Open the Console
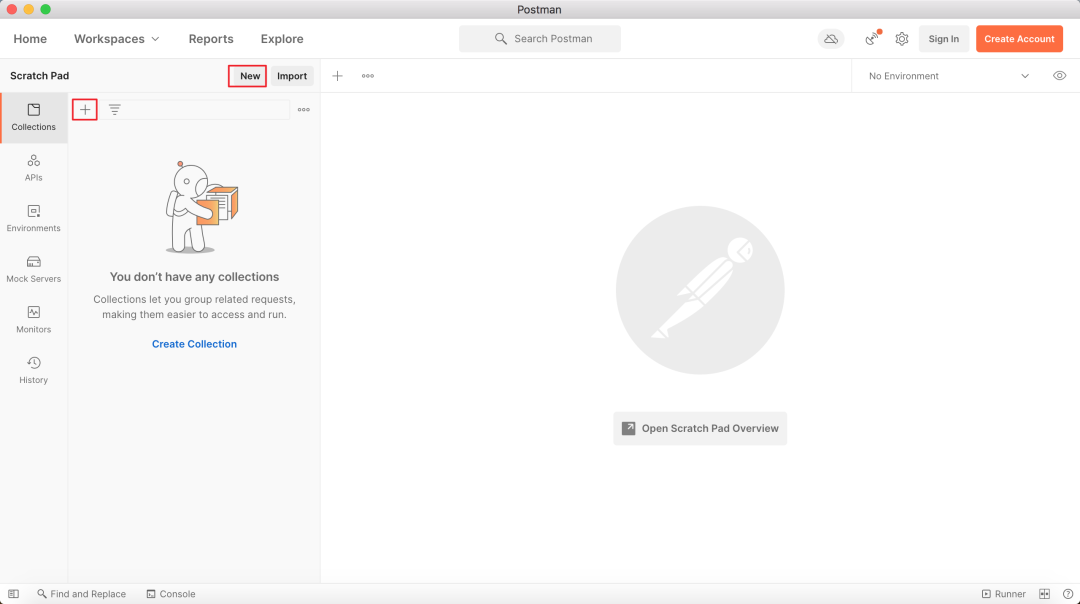 [171, 594]
